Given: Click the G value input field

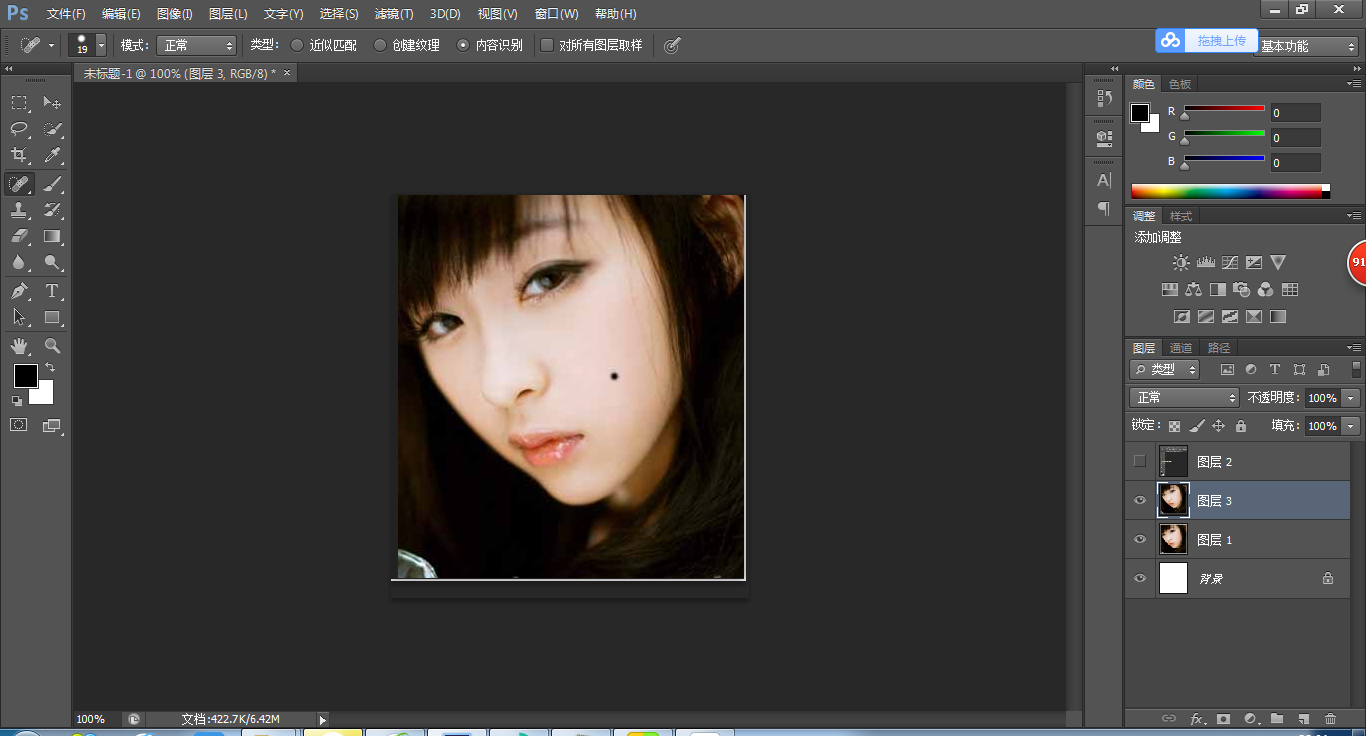Looking at the screenshot, I should (1295, 138).
